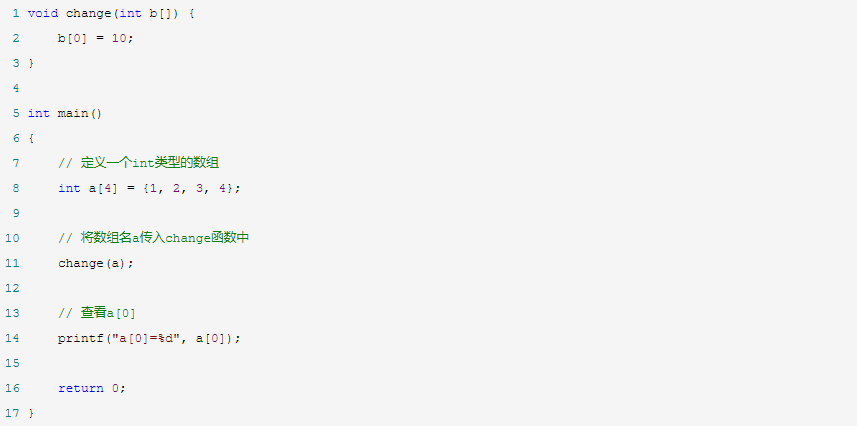The image size is (857, 426).
Task: Click line number 14 in the gutter
Action: pyautogui.click(x=12, y=338)
